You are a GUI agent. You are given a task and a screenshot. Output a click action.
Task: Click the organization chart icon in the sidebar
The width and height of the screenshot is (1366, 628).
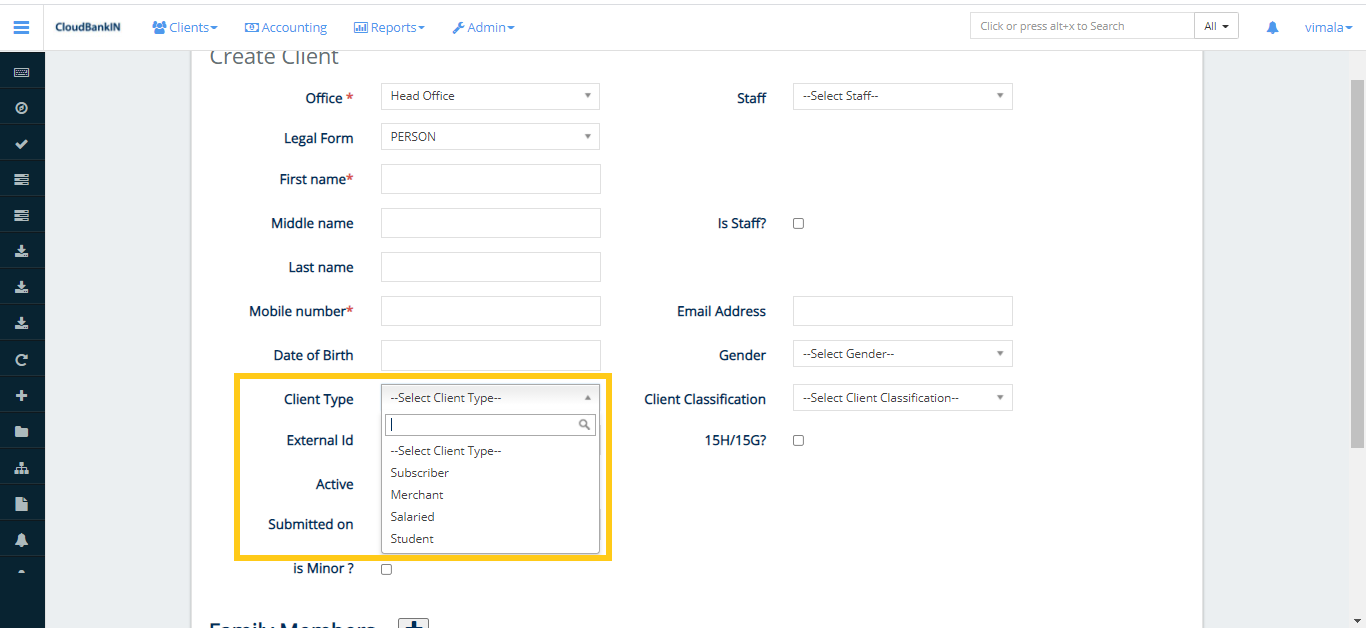(21, 466)
